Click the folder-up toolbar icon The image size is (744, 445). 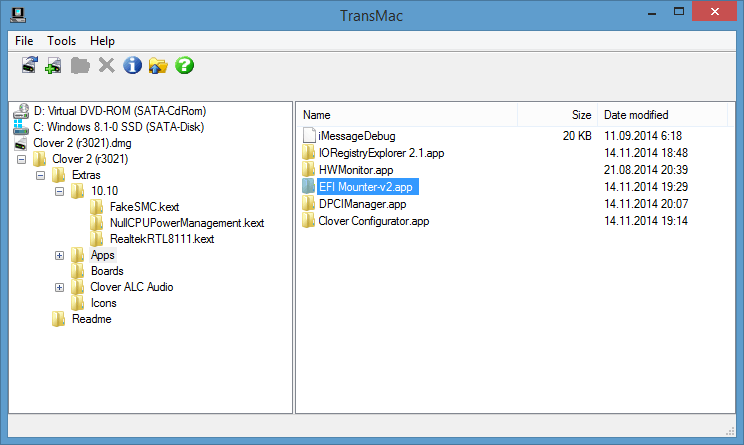click(x=158, y=65)
